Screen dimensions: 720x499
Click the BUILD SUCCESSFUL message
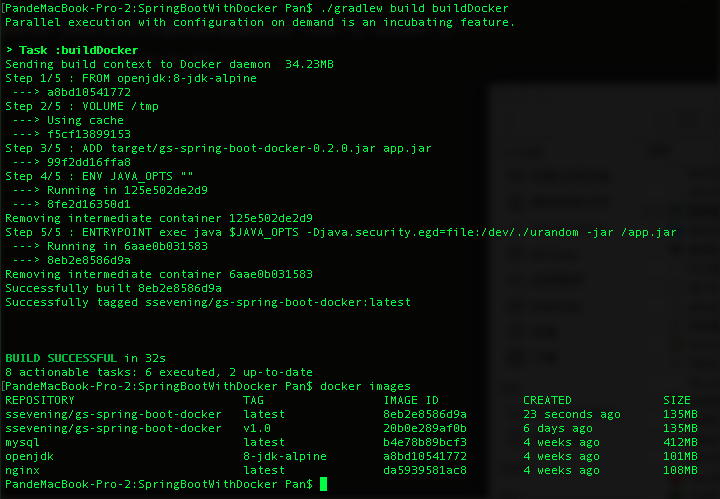85,358
